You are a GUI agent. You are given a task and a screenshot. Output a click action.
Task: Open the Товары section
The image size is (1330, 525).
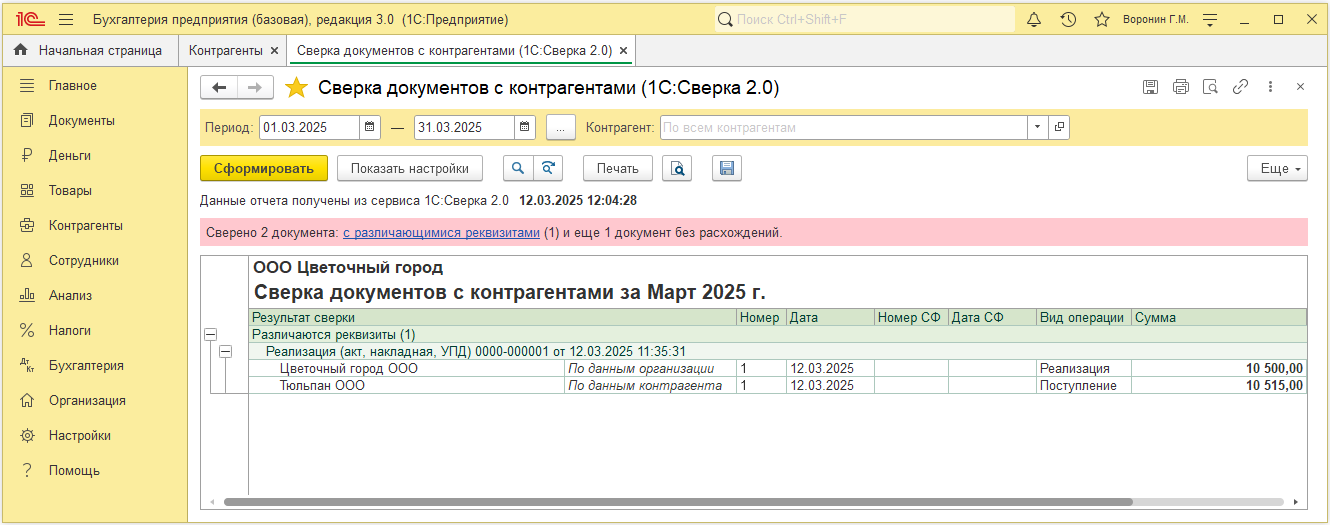[x=94, y=190]
